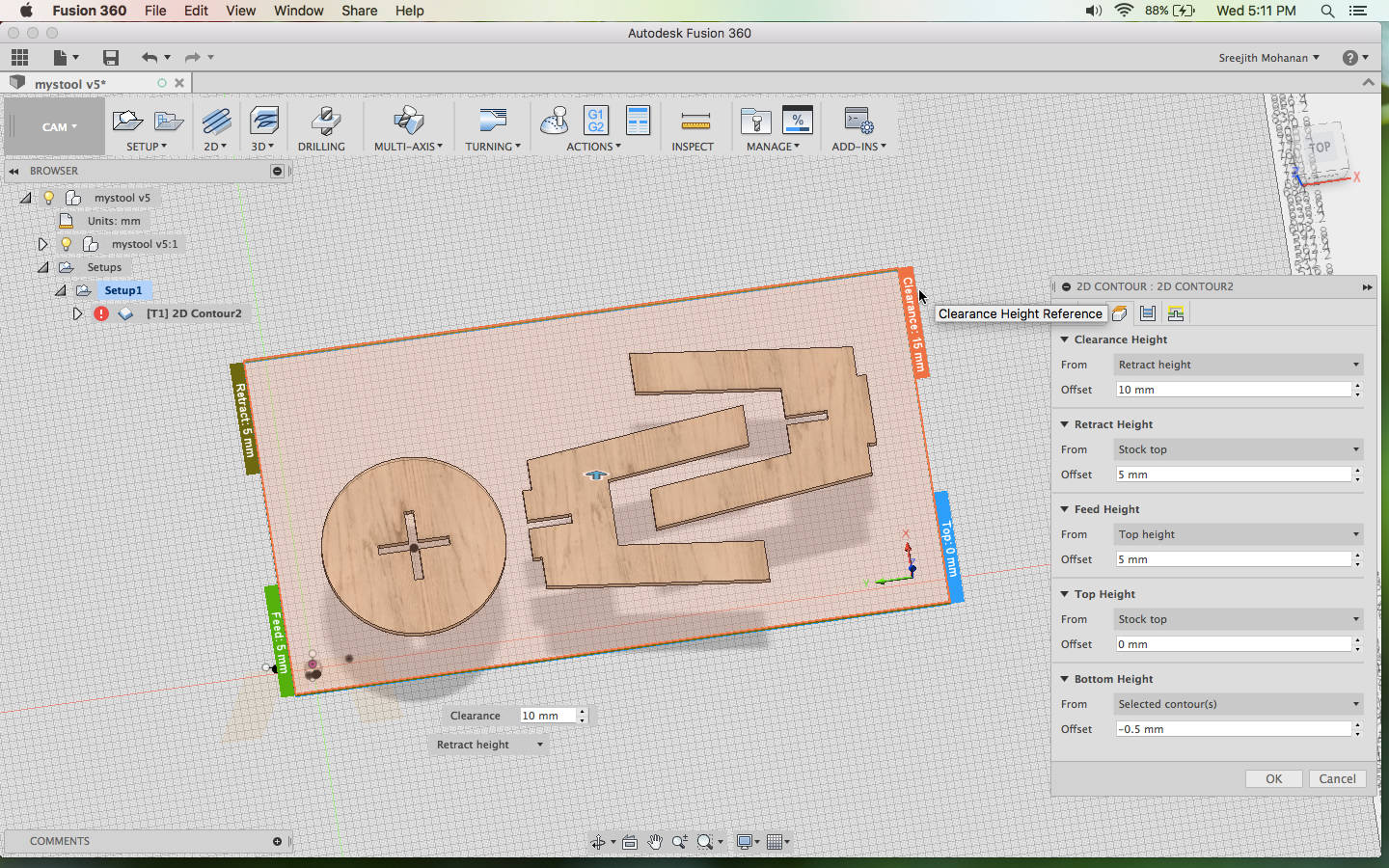
Task: Open the View menu
Action: (240, 11)
